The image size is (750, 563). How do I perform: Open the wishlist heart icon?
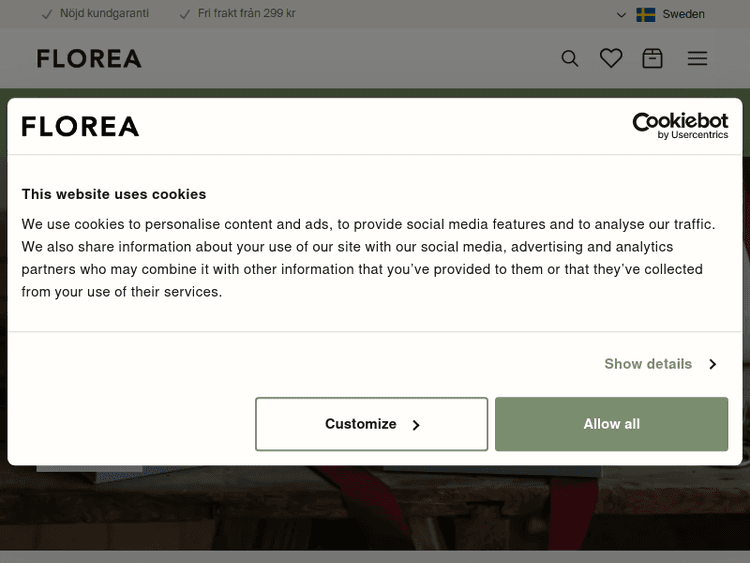click(611, 59)
